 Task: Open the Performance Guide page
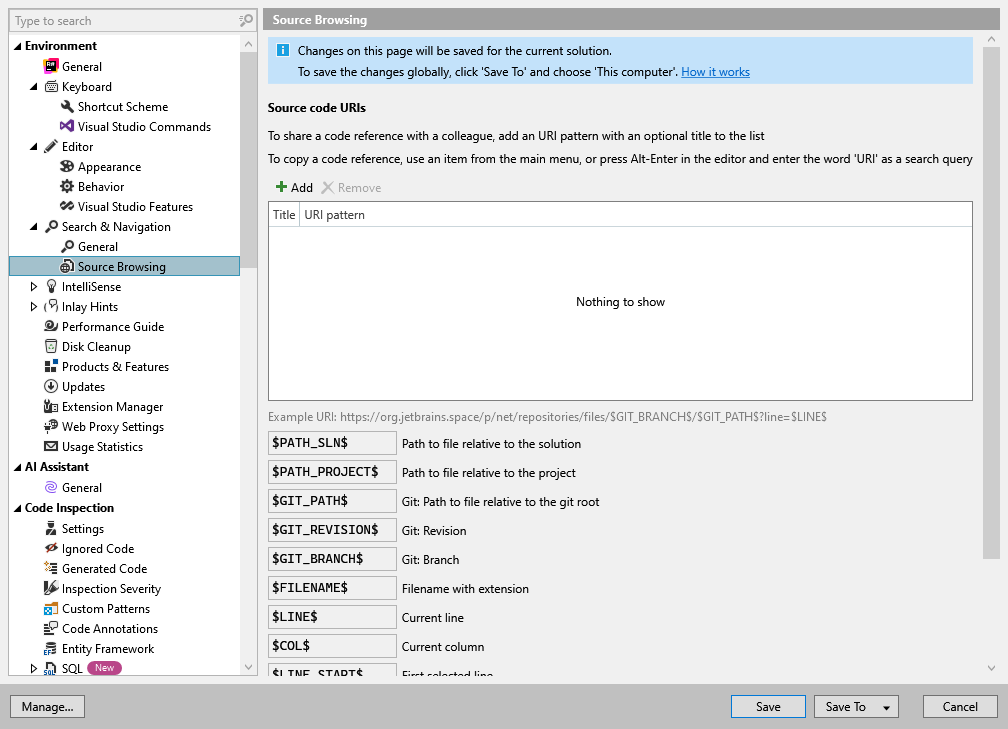tap(113, 326)
